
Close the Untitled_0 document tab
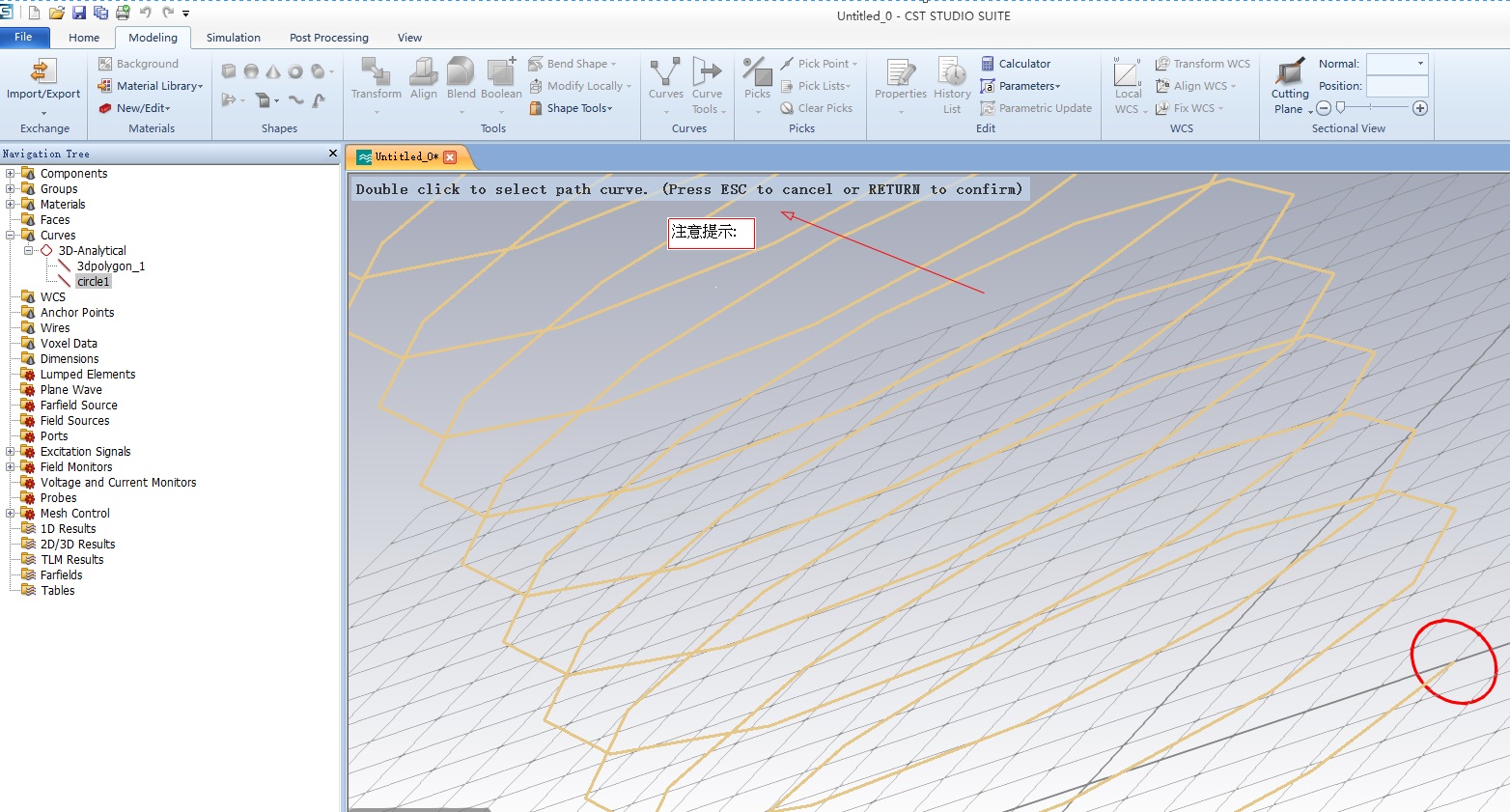[450, 156]
